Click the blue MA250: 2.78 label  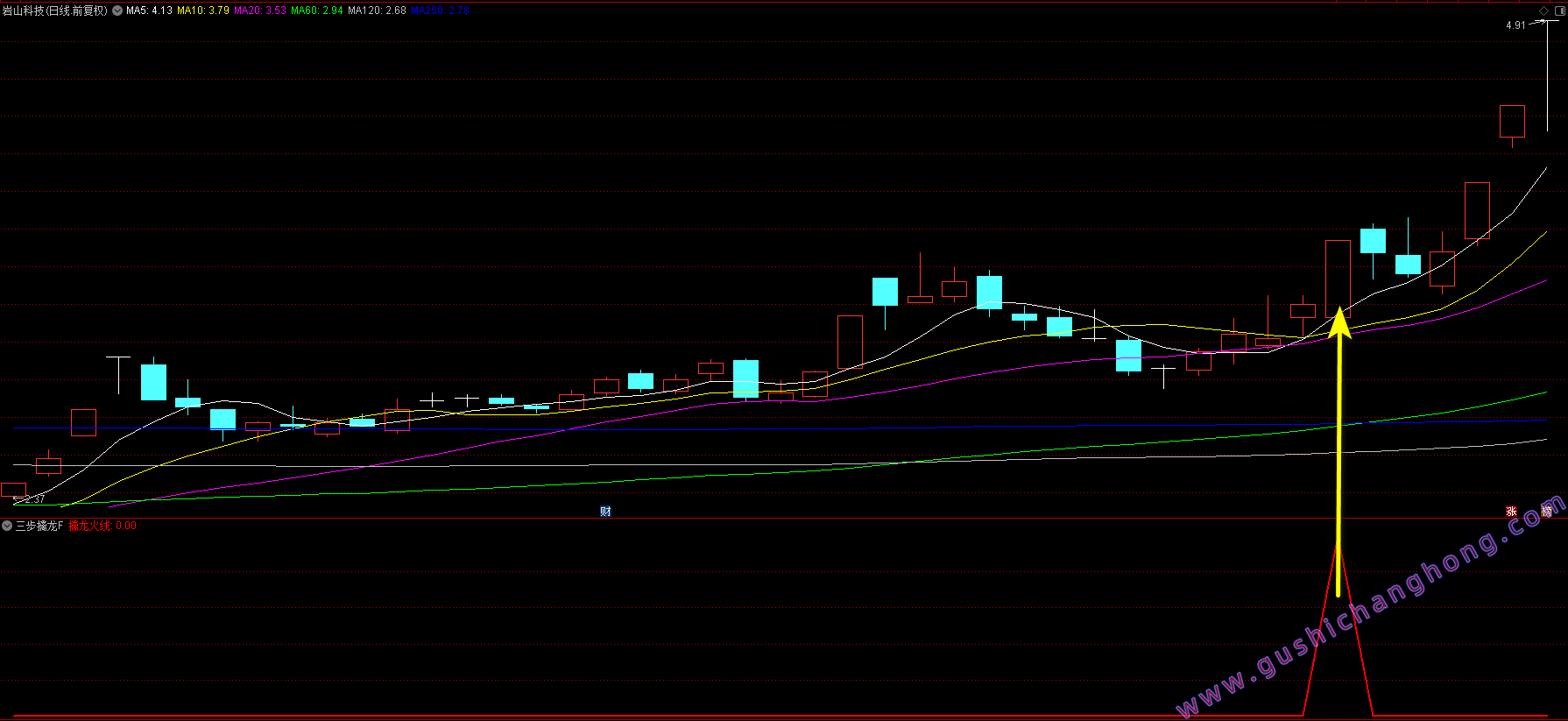441,11
